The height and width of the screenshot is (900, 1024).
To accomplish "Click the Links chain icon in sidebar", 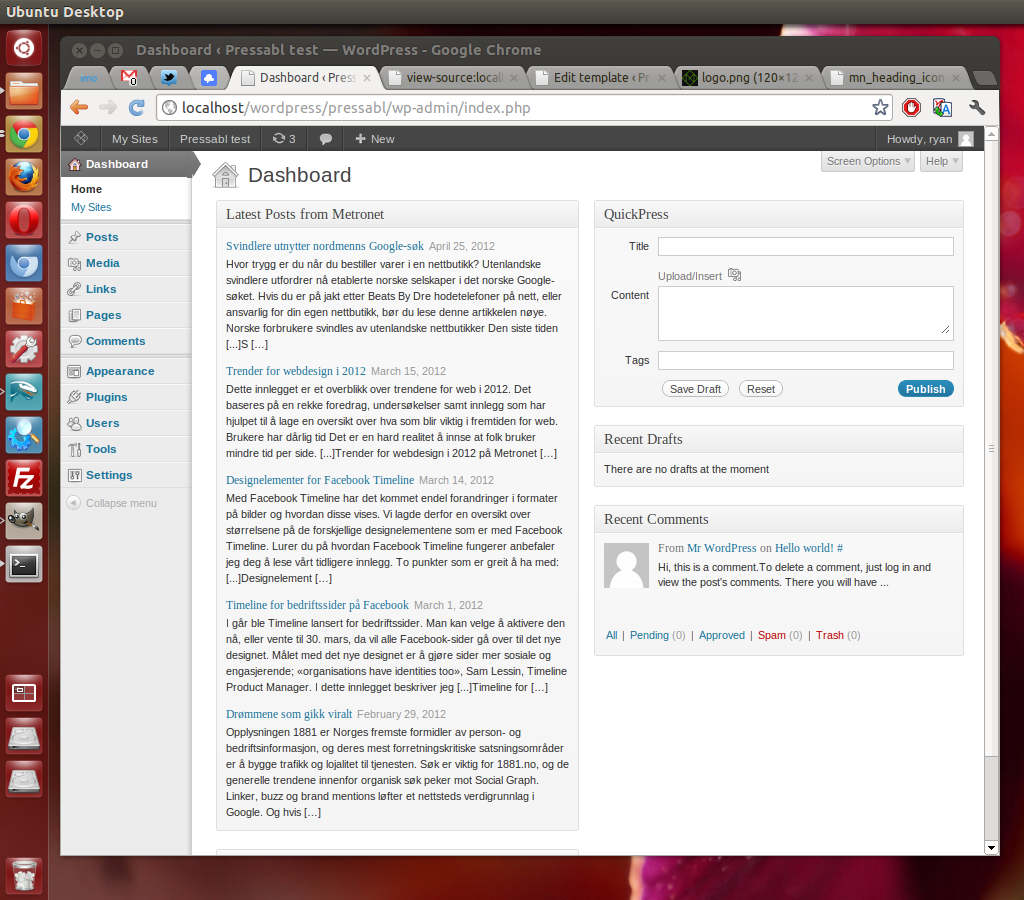I will pos(75,289).
